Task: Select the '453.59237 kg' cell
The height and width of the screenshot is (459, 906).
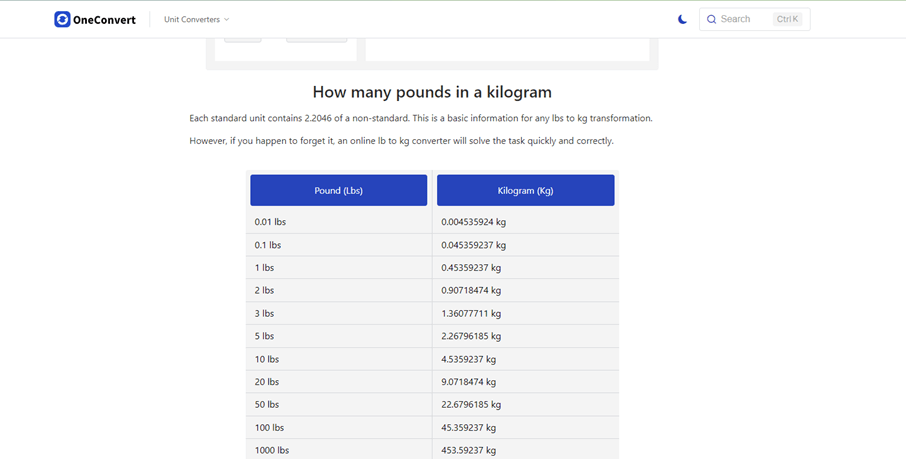Action: (x=525, y=450)
